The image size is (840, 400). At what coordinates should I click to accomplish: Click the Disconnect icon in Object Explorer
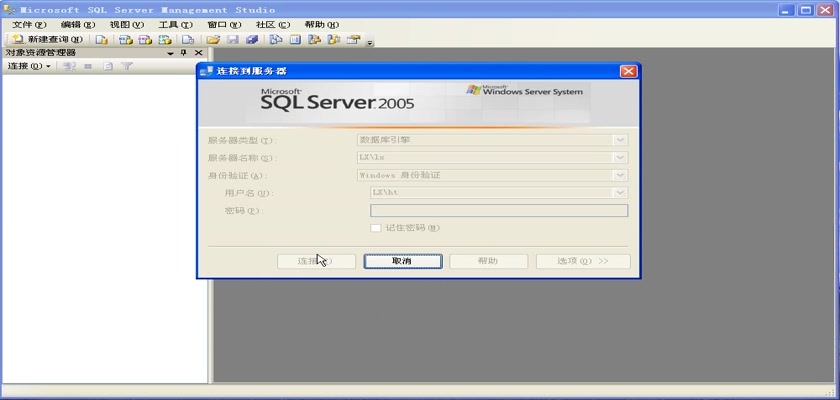coord(69,66)
